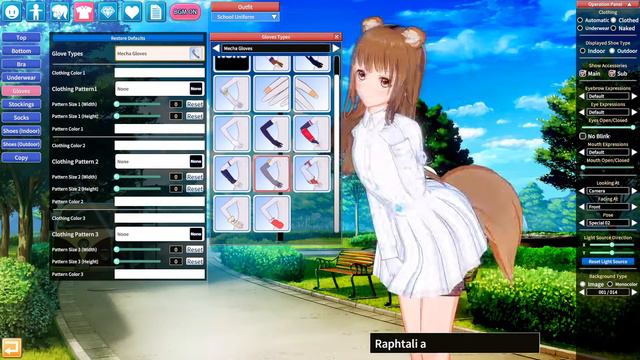Next mouth expression arrow
The width and height of the screenshot is (640, 360).
coord(634,152)
